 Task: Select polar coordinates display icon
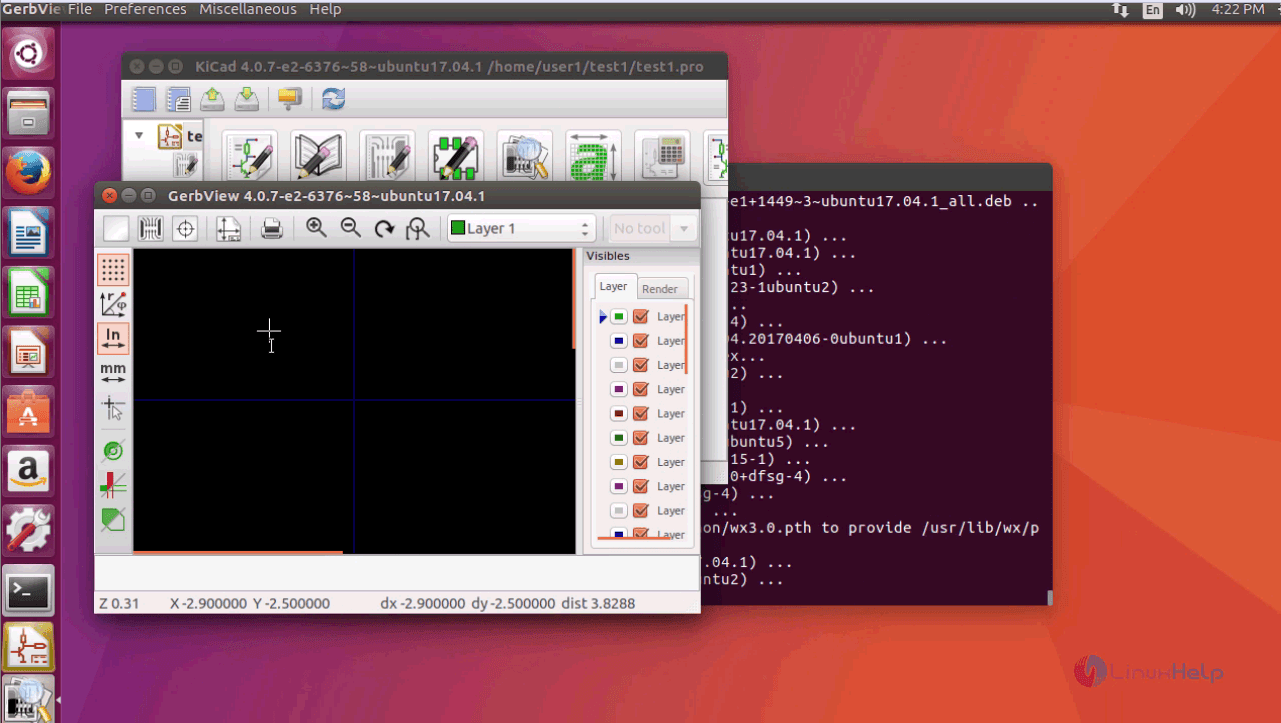click(x=113, y=304)
